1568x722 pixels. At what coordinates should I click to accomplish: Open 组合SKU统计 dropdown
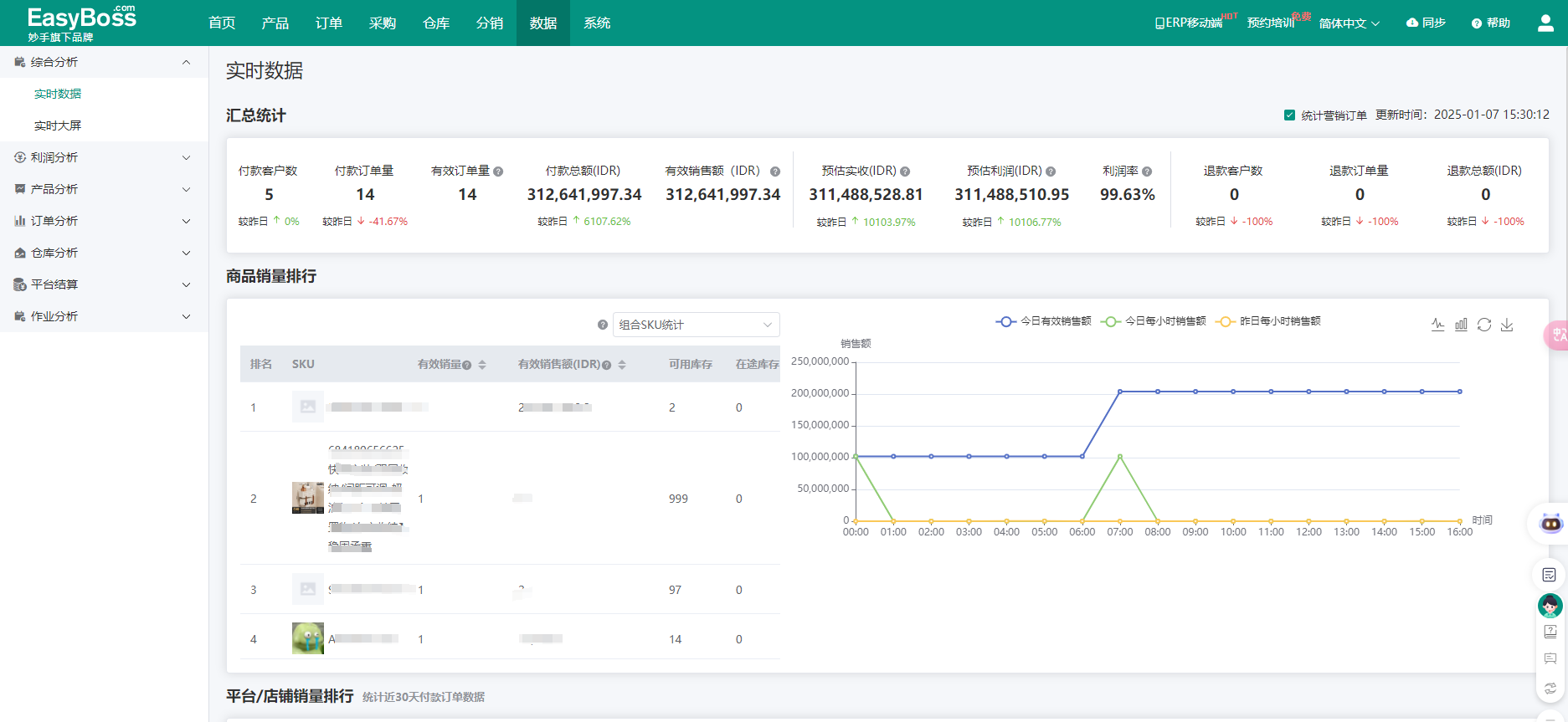pos(696,325)
